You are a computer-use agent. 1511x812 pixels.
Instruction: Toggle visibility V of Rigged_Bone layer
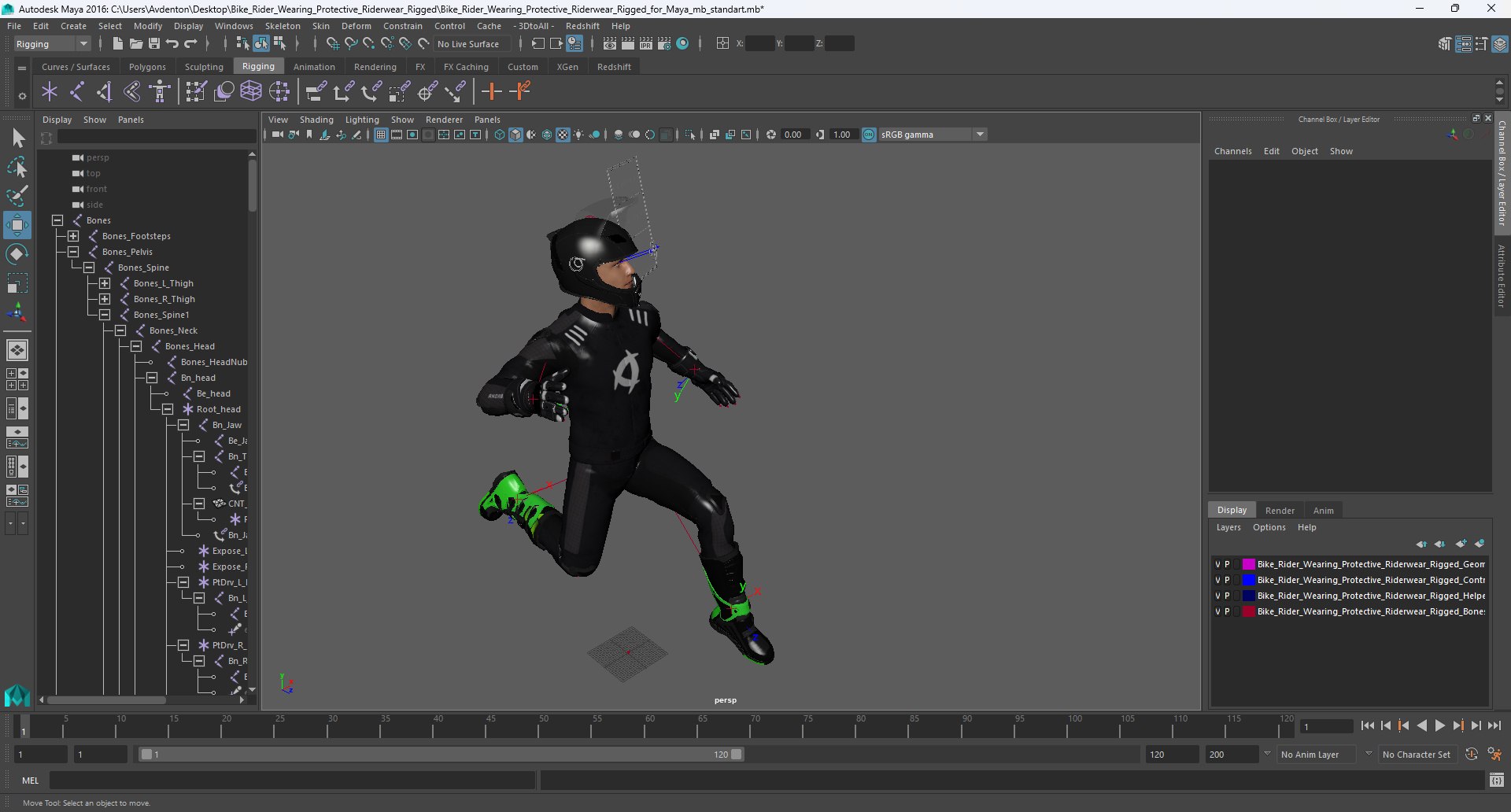pos(1217,611)
